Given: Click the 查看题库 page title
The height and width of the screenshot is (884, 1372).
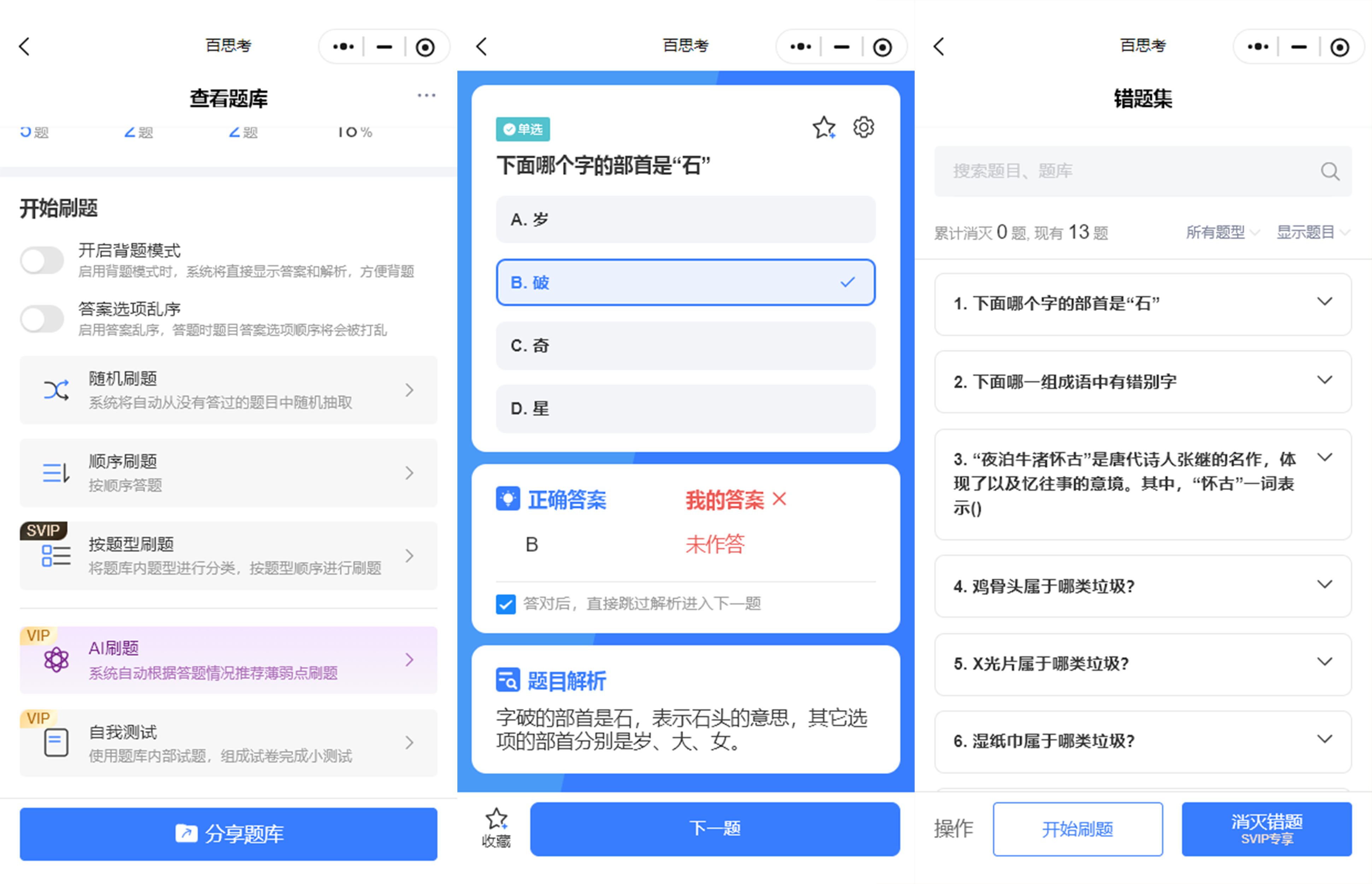Looking at the screenshot, I should [x=228, y=98].
